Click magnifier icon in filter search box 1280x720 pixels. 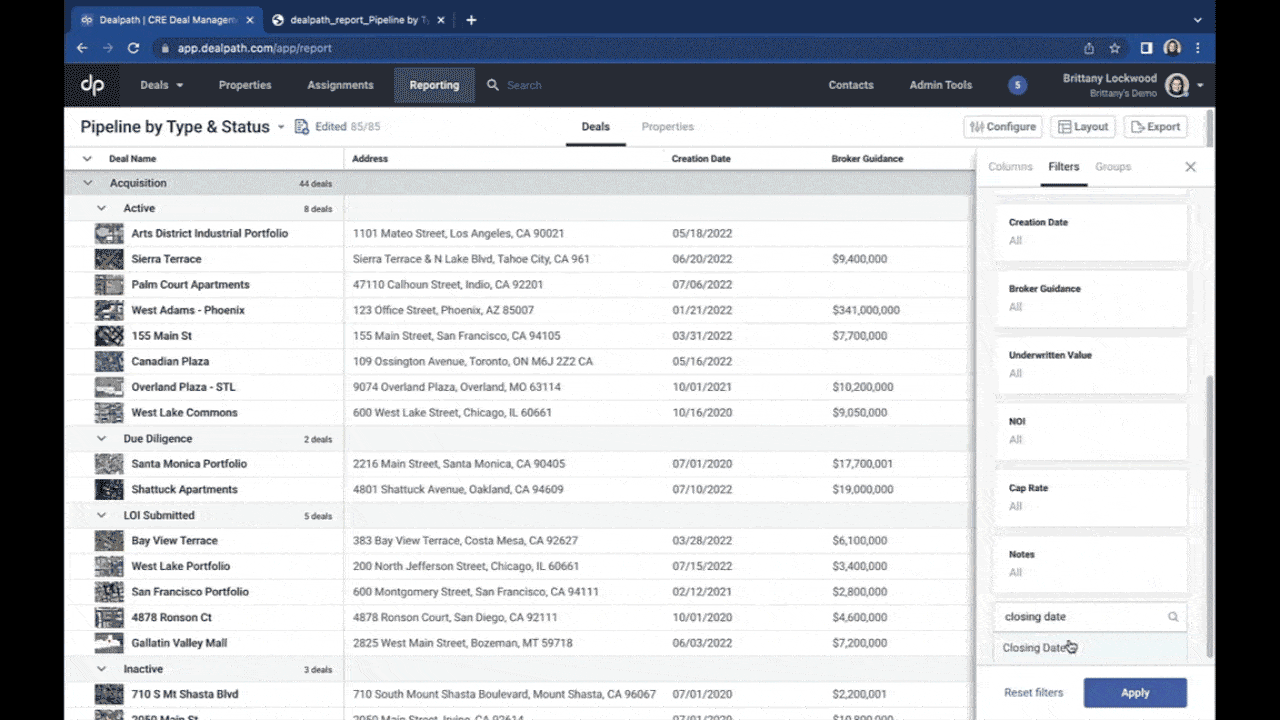click(1173, 617)
